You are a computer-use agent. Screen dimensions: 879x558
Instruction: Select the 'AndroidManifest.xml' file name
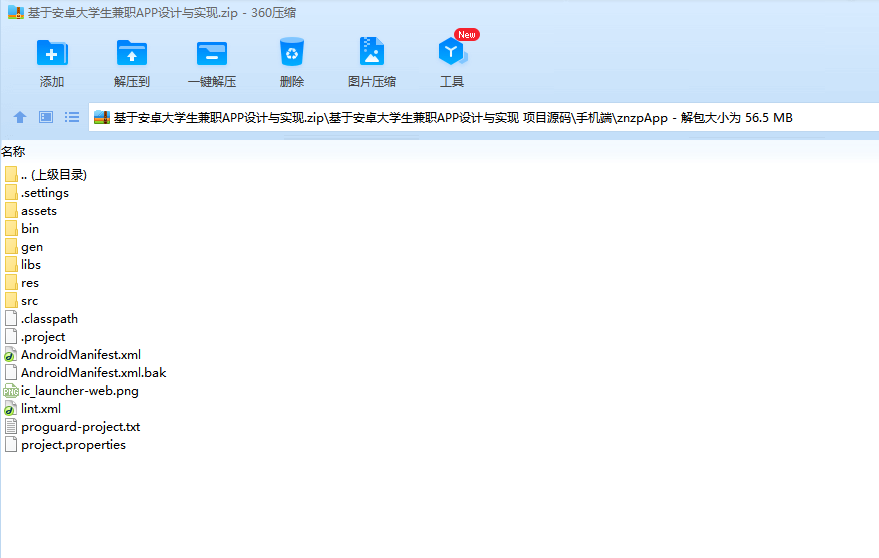point(81,354)
